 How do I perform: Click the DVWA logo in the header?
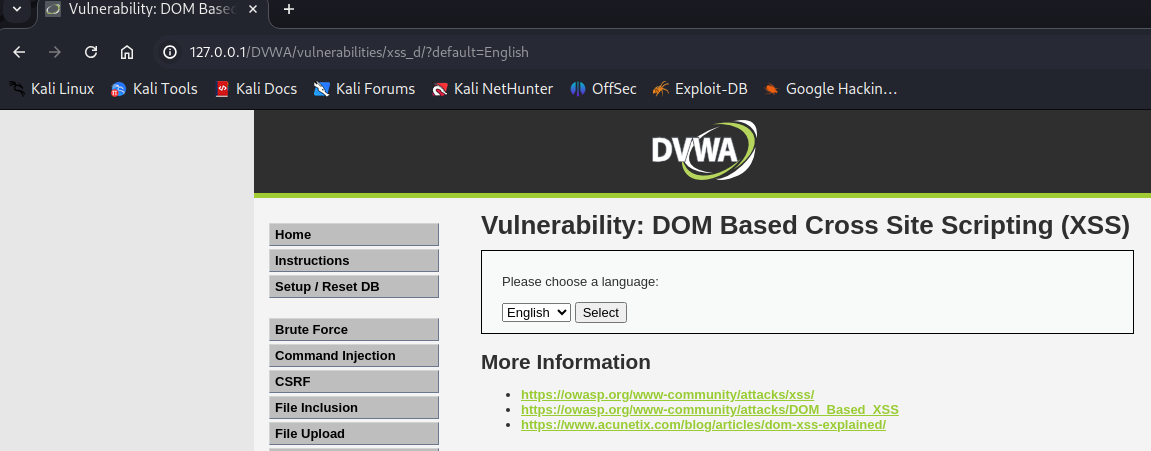tap(703, 151)
